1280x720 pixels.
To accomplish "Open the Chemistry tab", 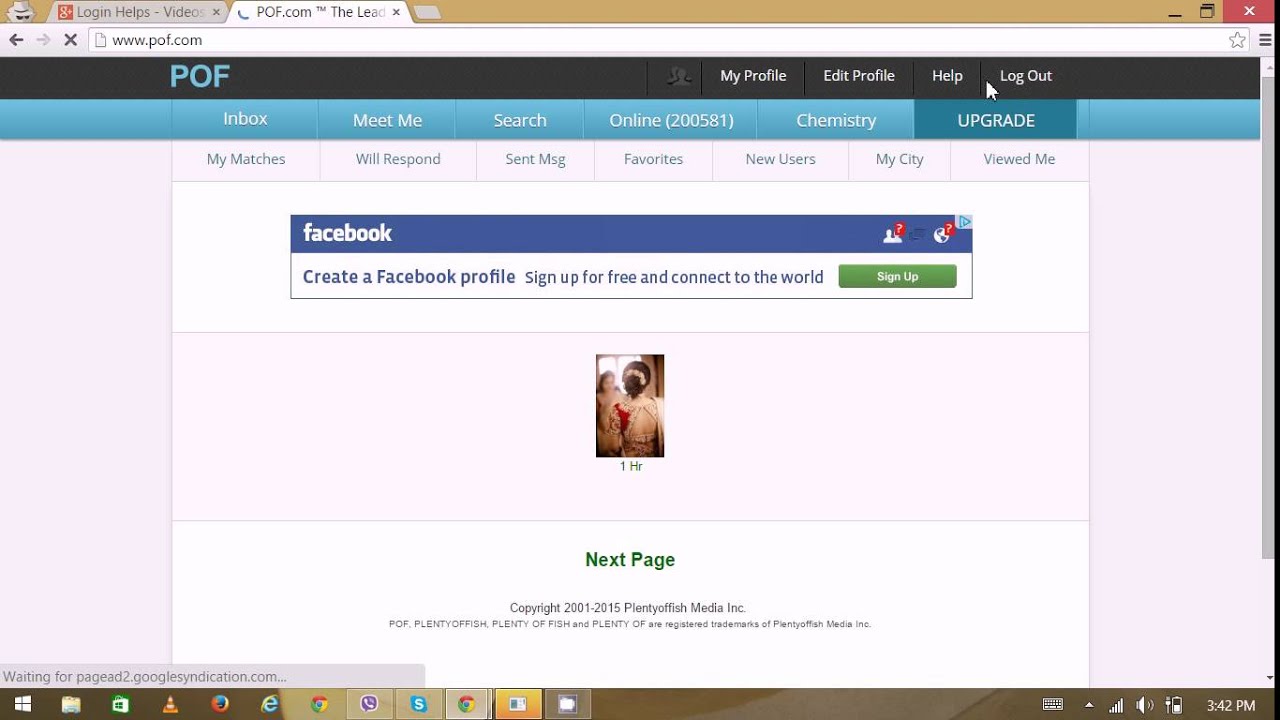I will (836, 120).
